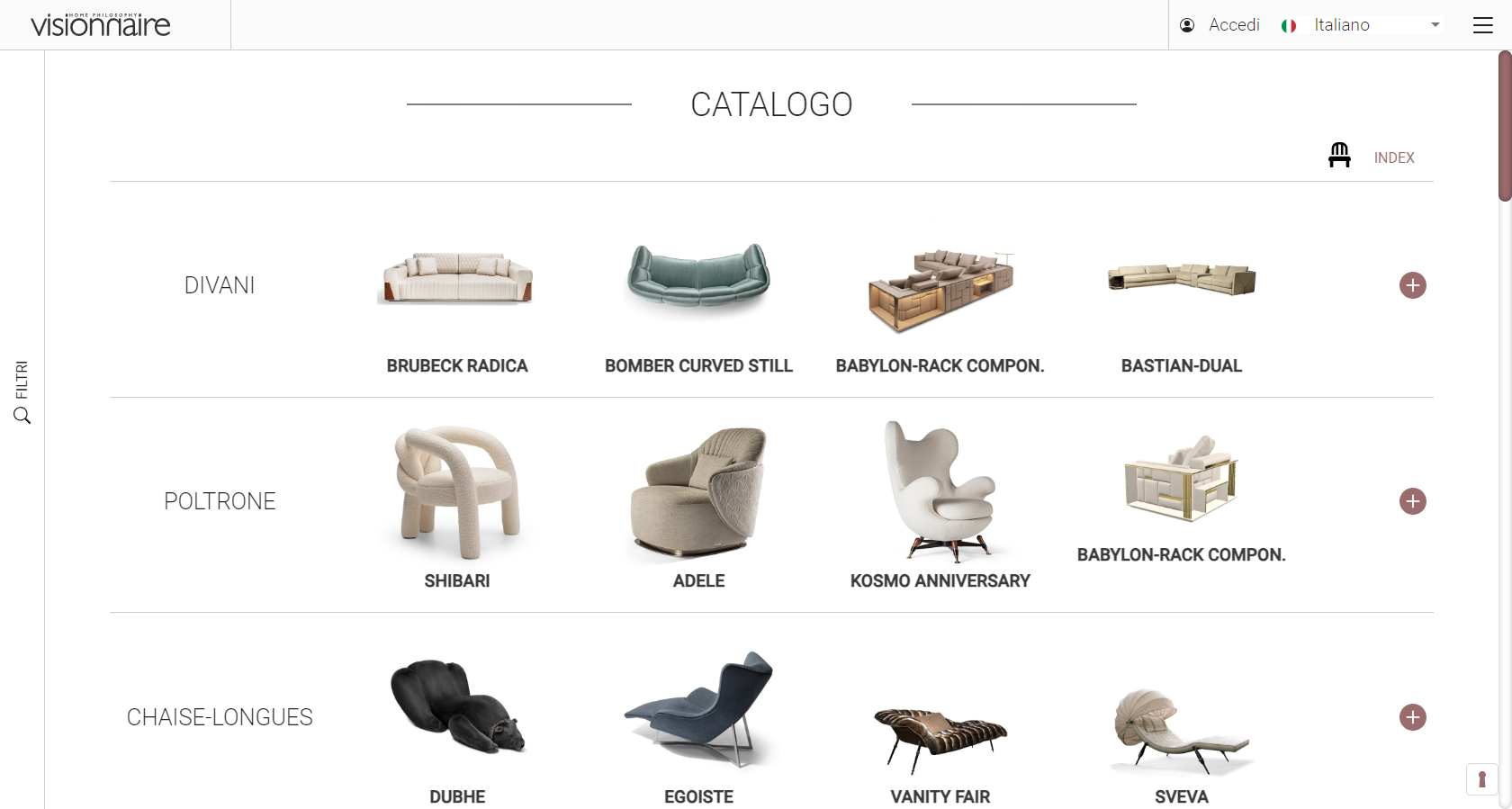The width and height of the screenshot is (1512, 809).
Task: Open the FILTRI side panel tab
Action: pos(22,380)
